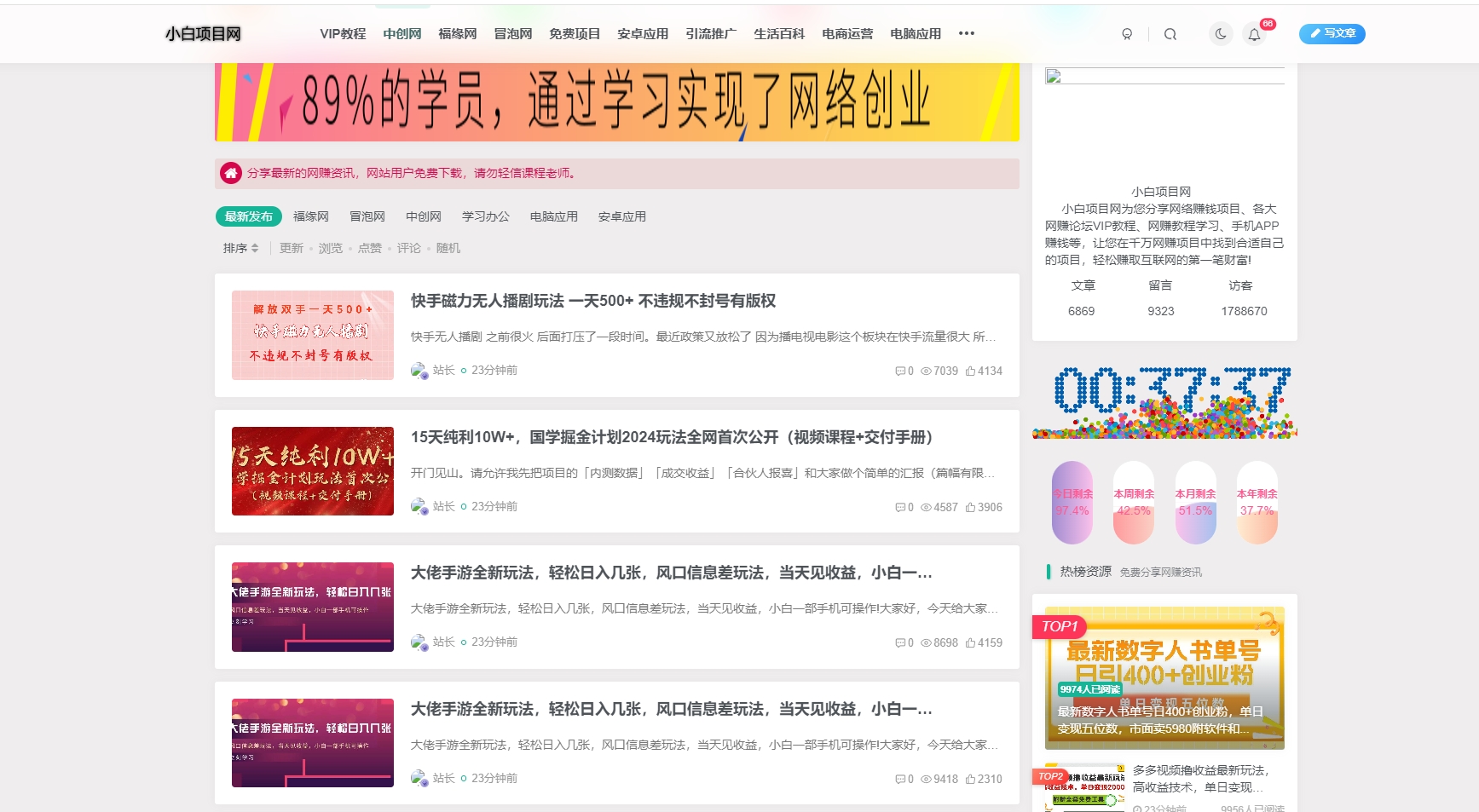The image size is (1479, 812).
Task: Click the medal badge icon in header
Action: (x=1127, y=34)
